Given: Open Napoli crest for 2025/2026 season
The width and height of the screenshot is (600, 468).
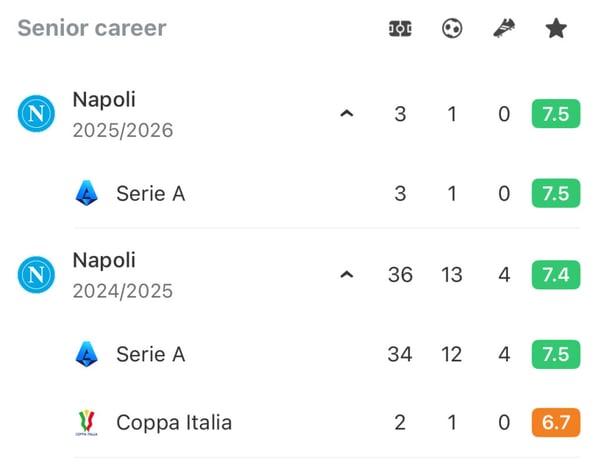Looking at the screenshot, I should (36, 114).
